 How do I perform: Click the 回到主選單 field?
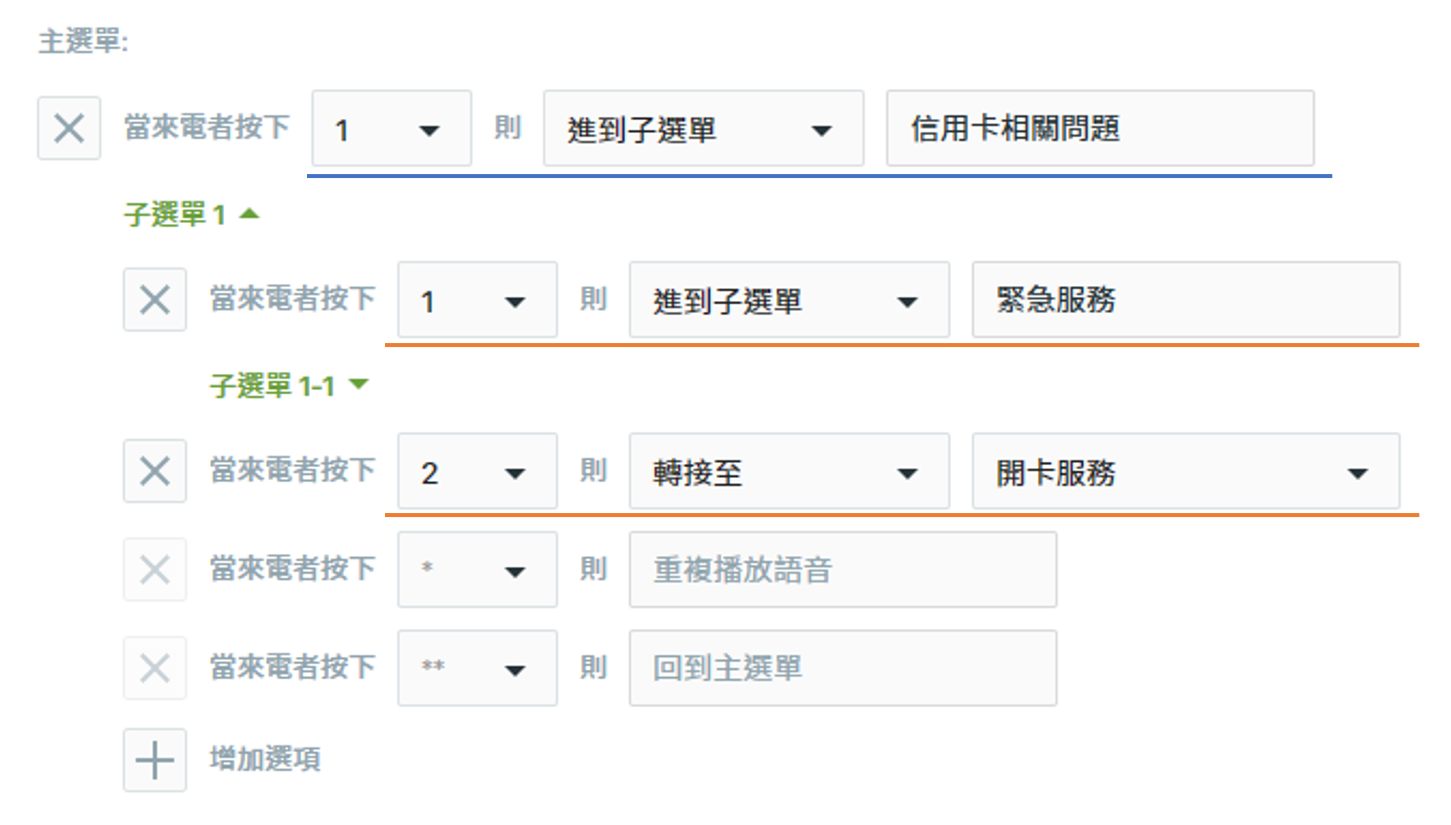coord(843,668)
